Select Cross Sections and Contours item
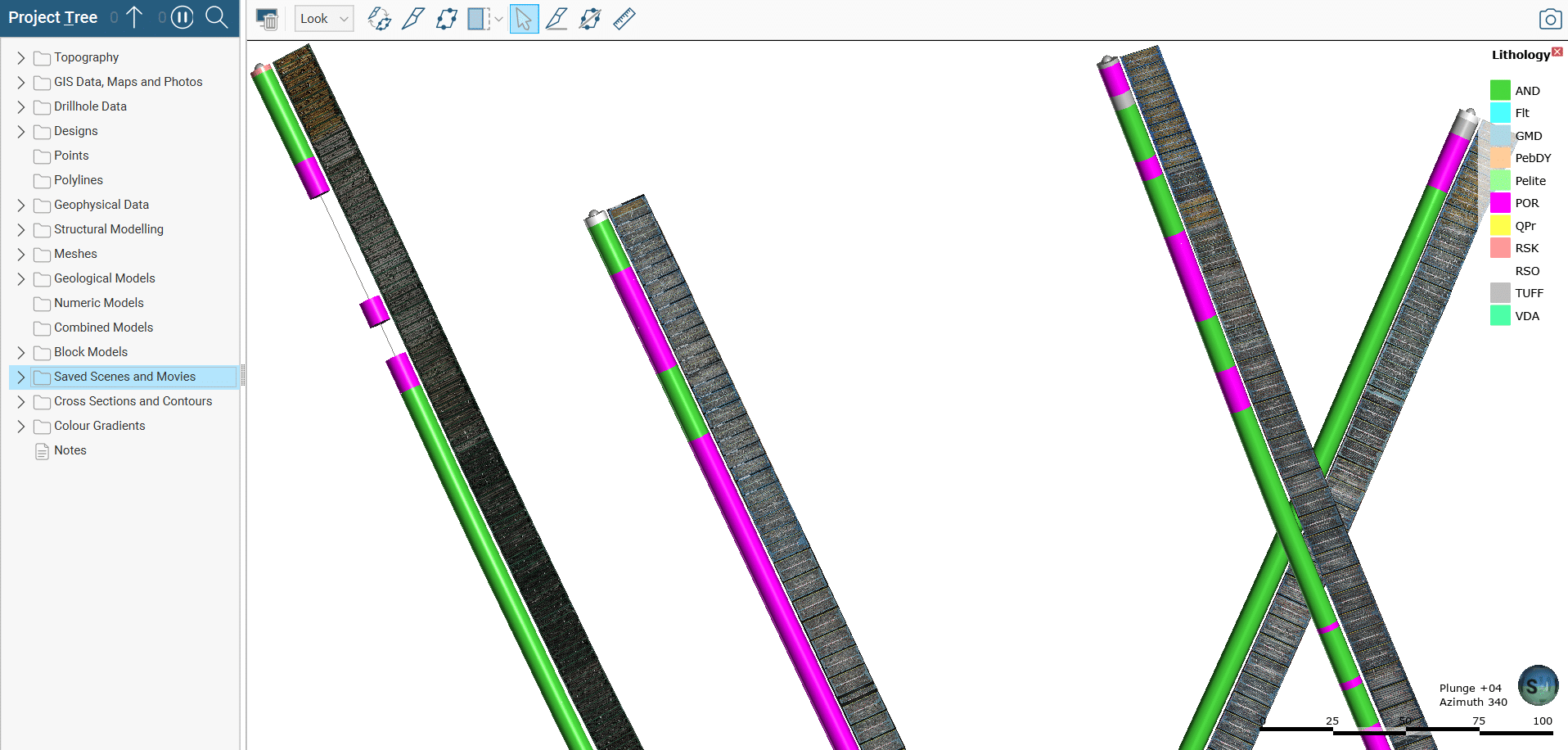The width and height of the screenshot is (1568, 750). [133, 401]
